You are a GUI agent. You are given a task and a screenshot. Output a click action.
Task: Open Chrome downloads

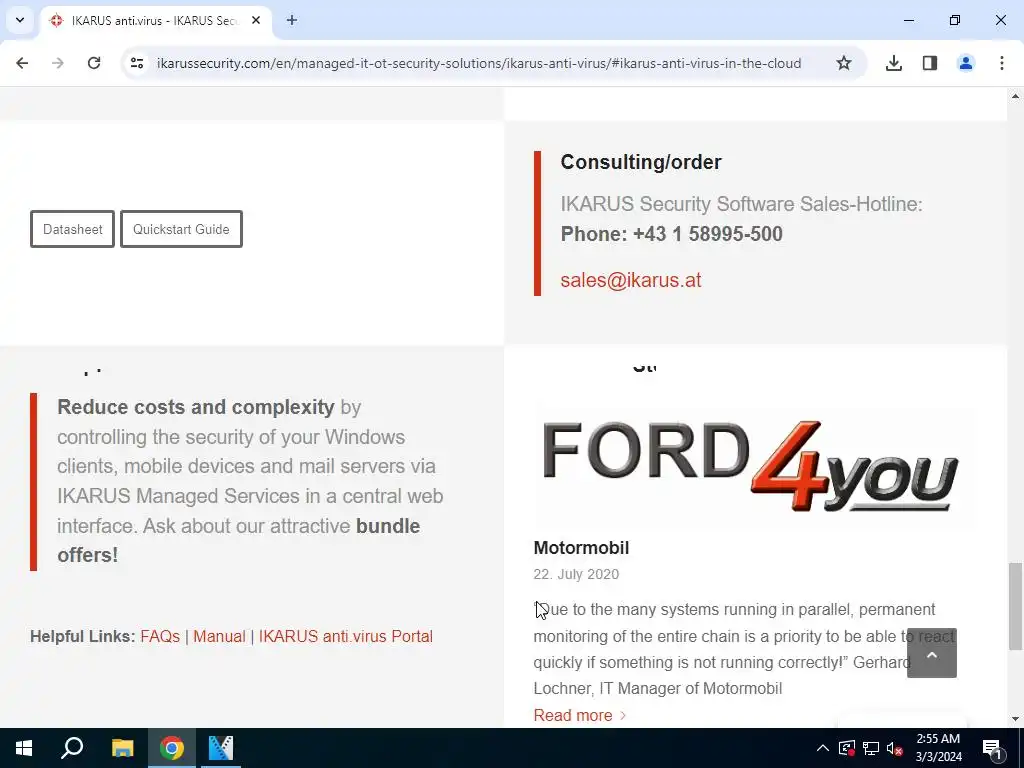[894, 63]
